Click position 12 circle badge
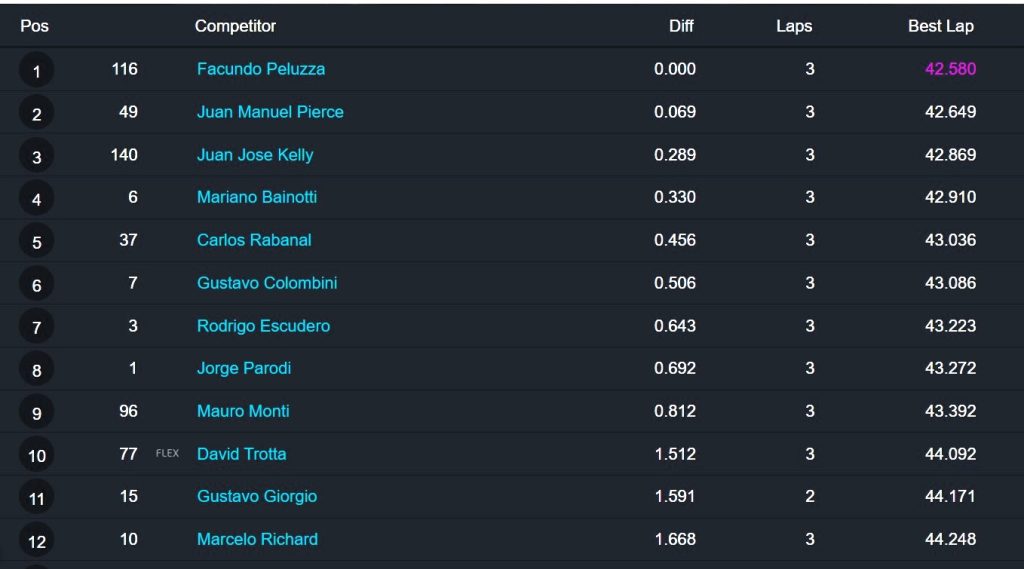 [37, 541]
